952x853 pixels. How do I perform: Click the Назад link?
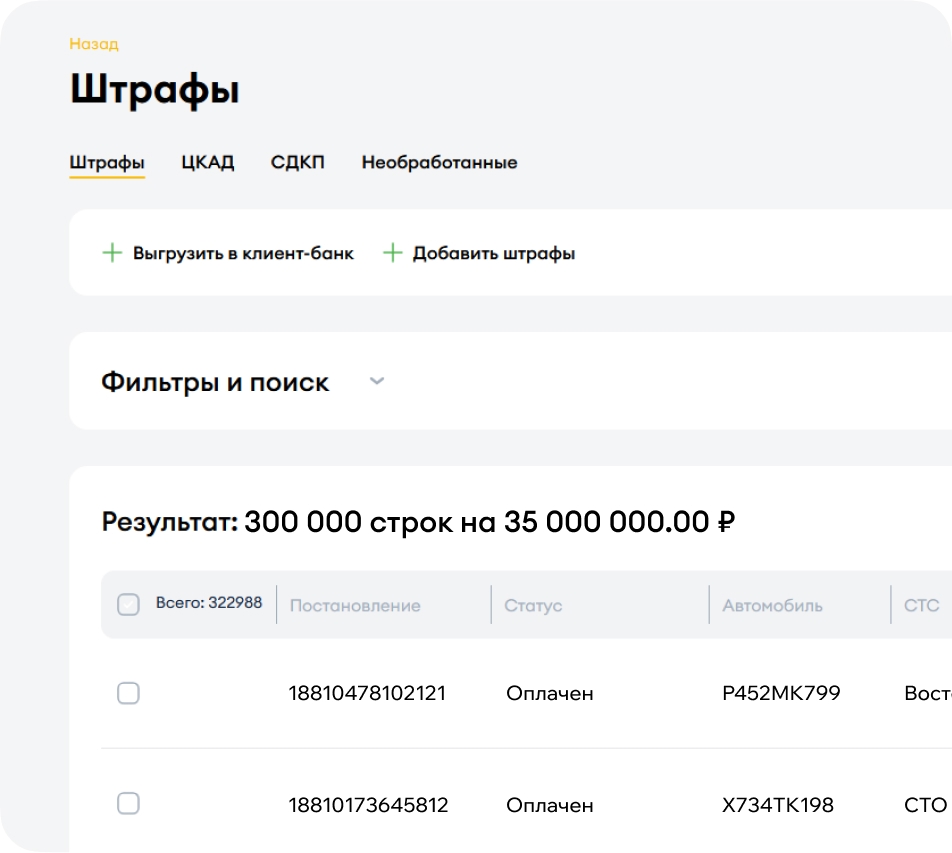click(94, 44)
